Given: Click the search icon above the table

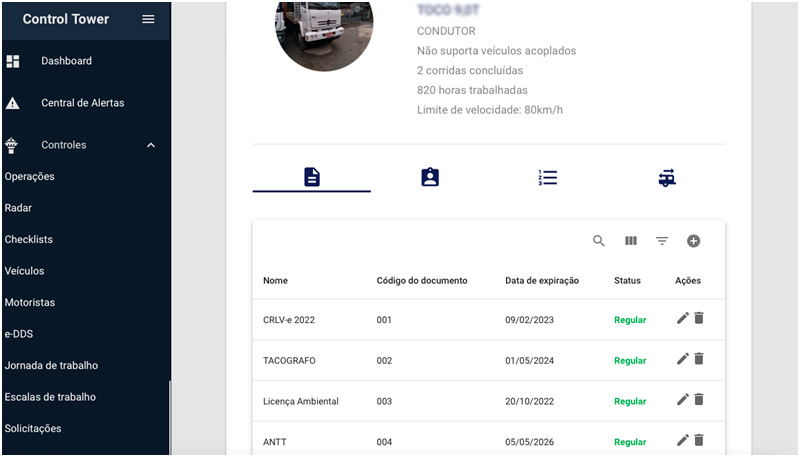Looking at the screenshot, I should [599, 241].
